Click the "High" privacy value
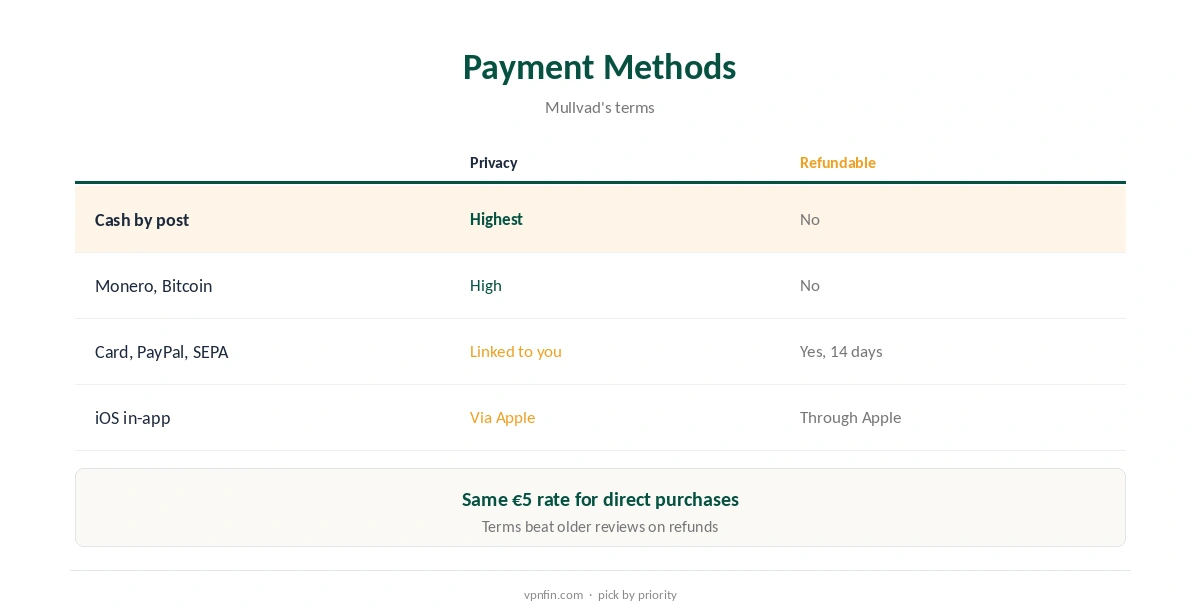 coord(485,285)
